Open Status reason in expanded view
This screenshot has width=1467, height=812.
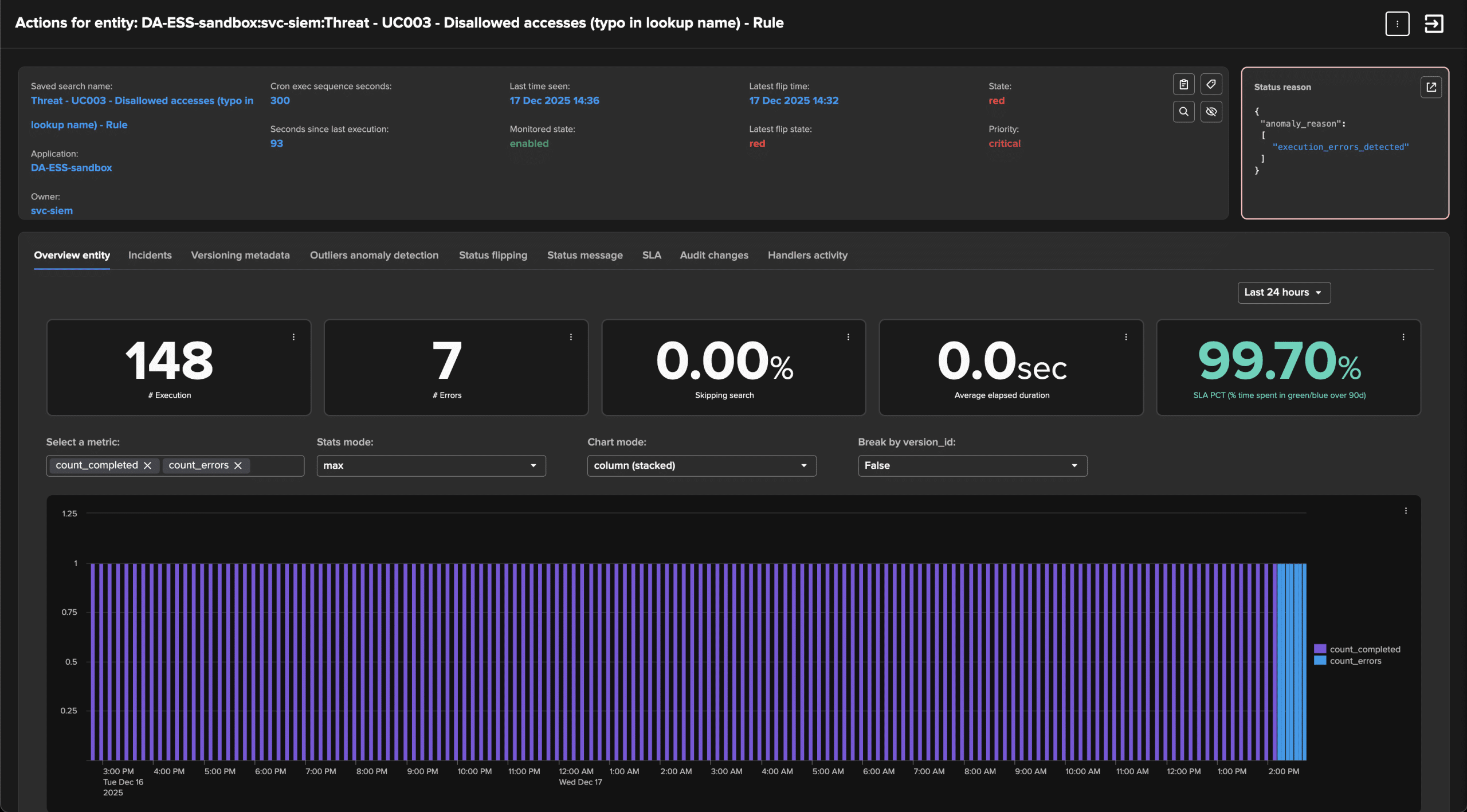(x=1431, y=87)
